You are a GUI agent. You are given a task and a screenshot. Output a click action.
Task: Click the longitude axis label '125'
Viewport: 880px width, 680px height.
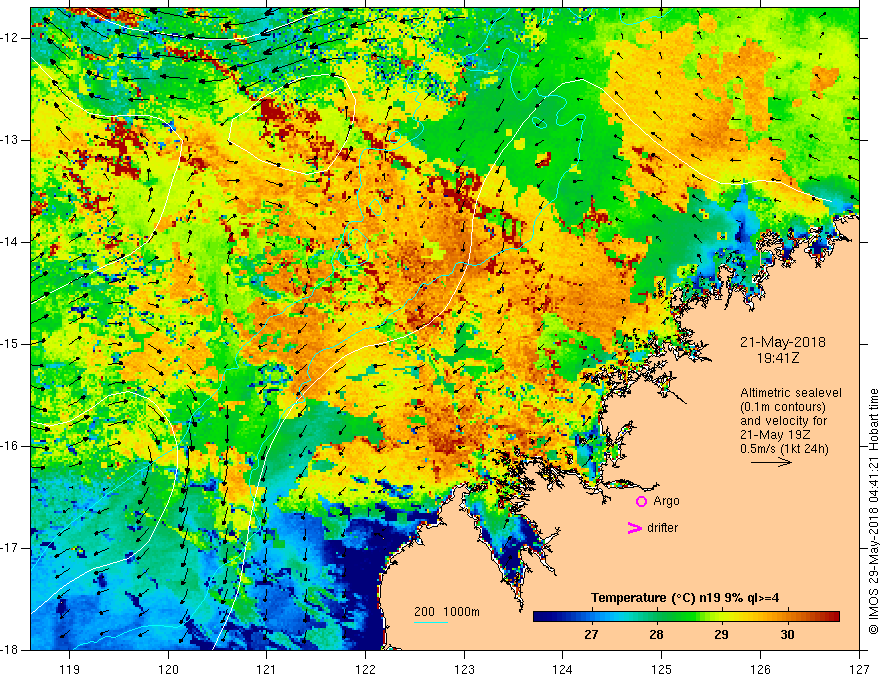pyautogui.click(x=662, y=669)
